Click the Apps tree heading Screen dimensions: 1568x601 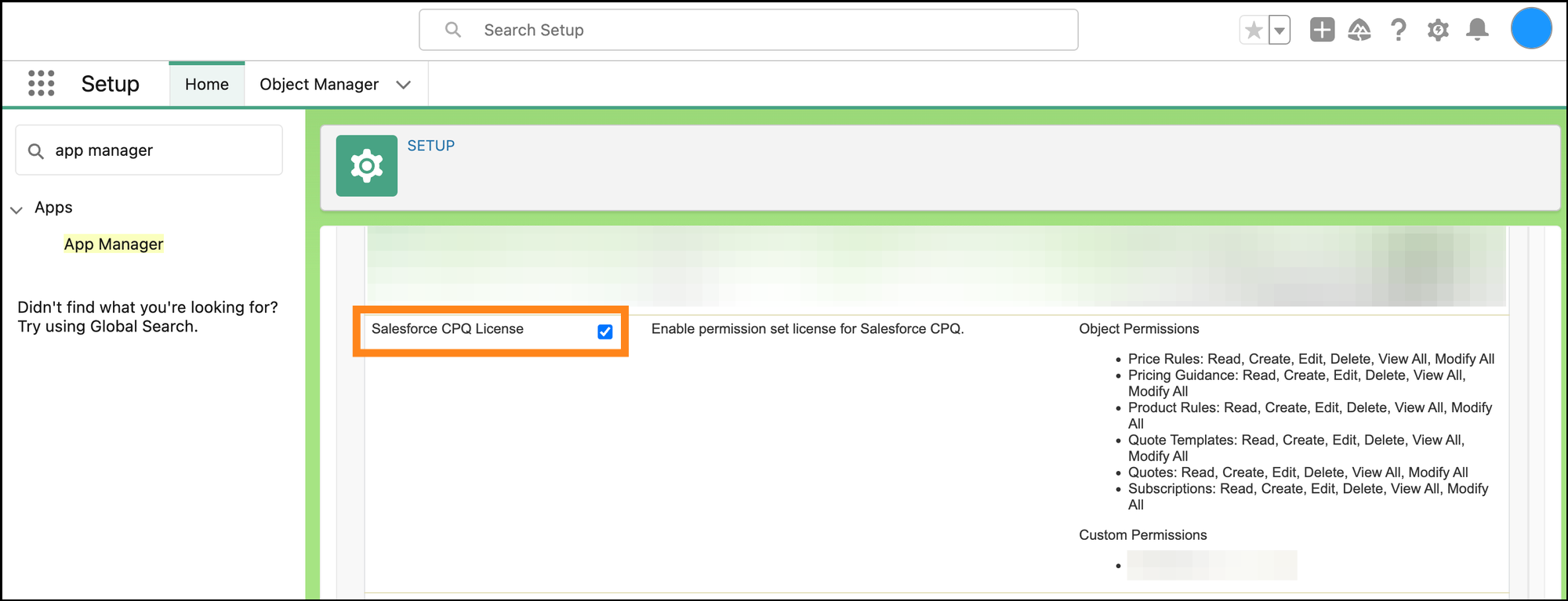(x=53, y=207)
